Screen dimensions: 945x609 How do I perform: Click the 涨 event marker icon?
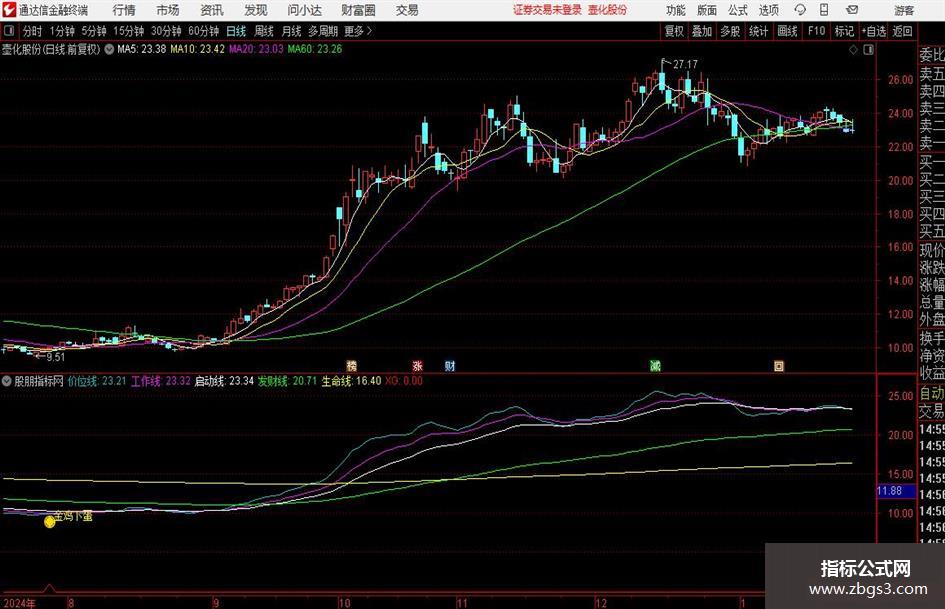[x=418, y=365]
